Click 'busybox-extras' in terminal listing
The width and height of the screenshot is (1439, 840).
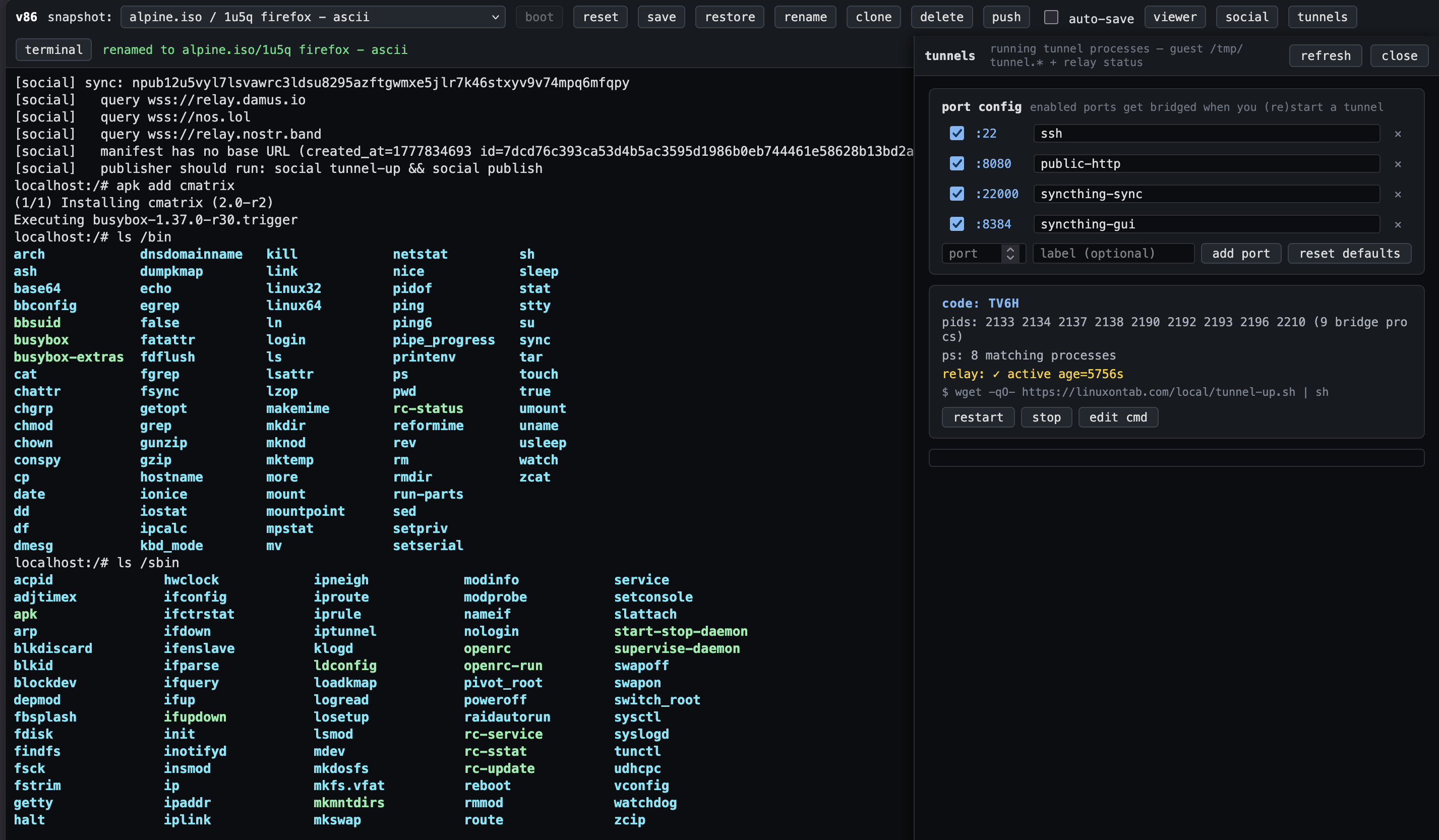point(69,357)
